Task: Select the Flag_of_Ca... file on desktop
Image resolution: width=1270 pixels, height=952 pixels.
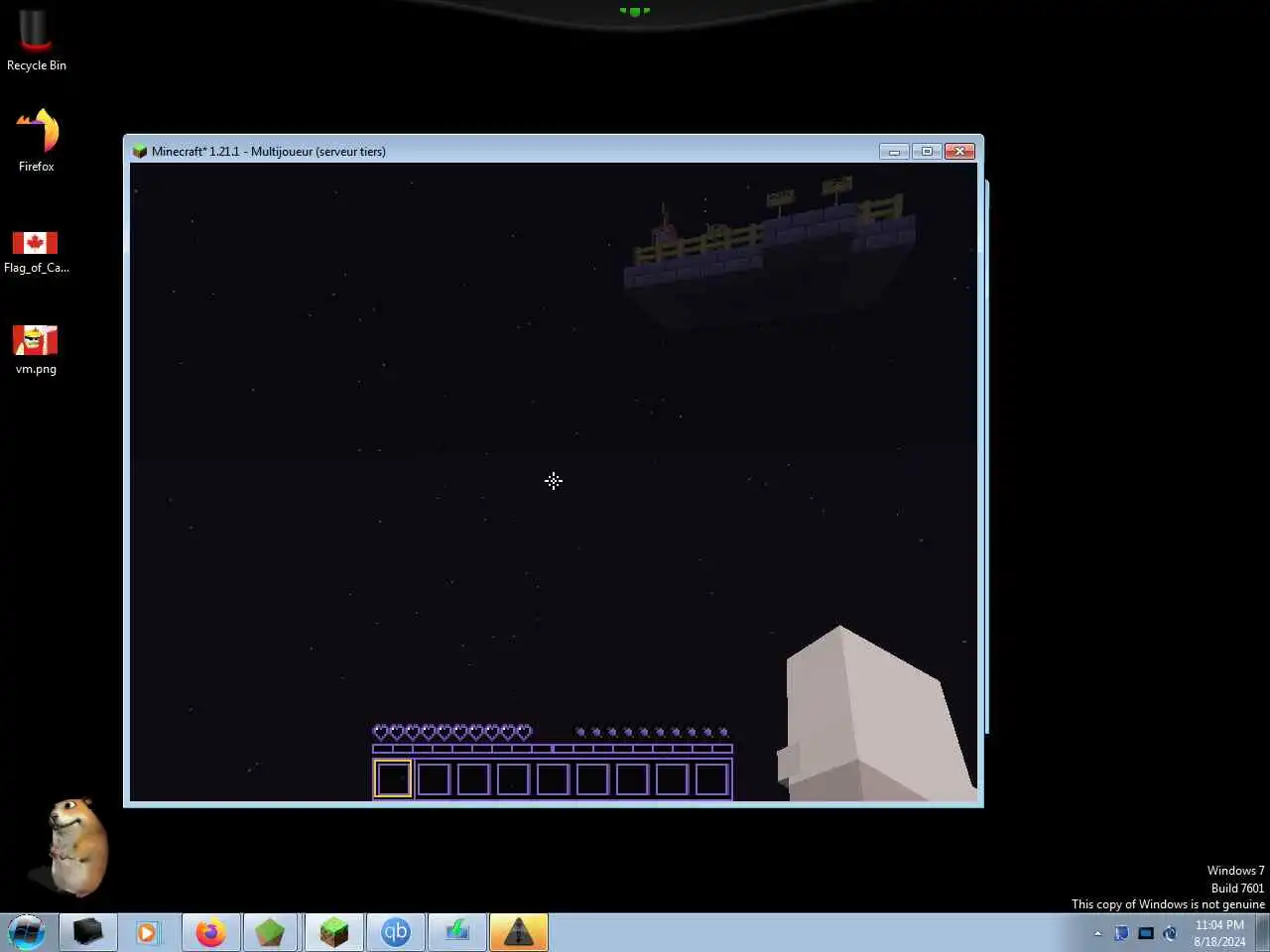Action: (x=36, y=252)
